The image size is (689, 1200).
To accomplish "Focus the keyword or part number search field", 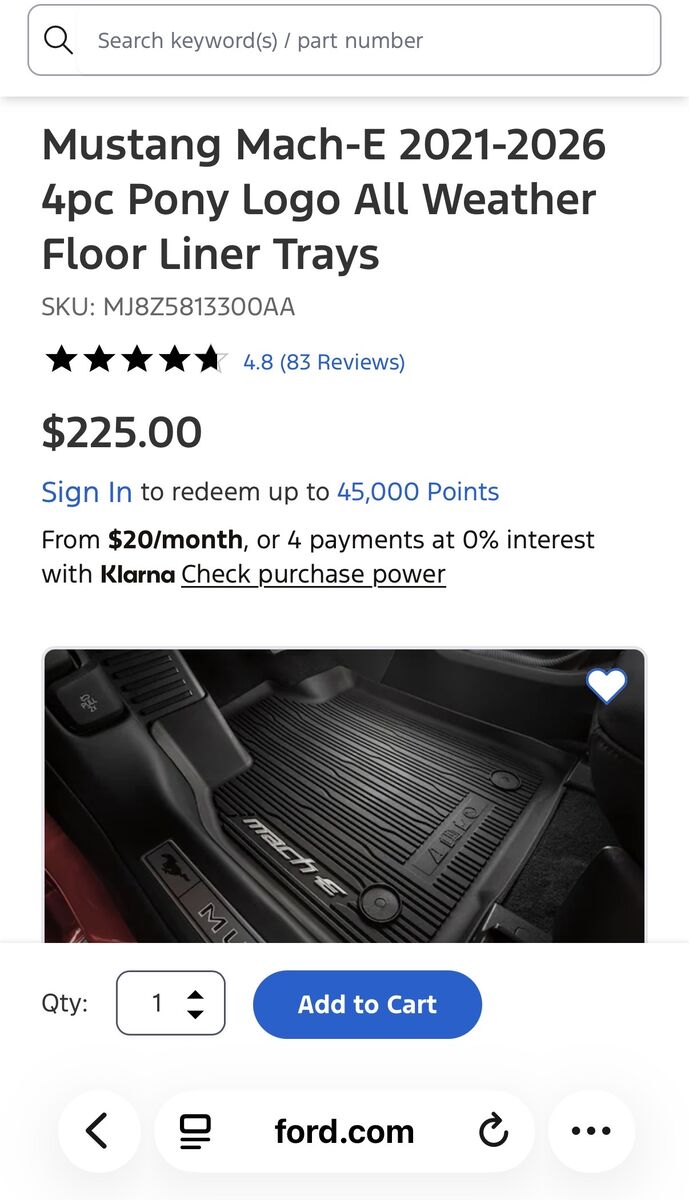I will (360, 41).
